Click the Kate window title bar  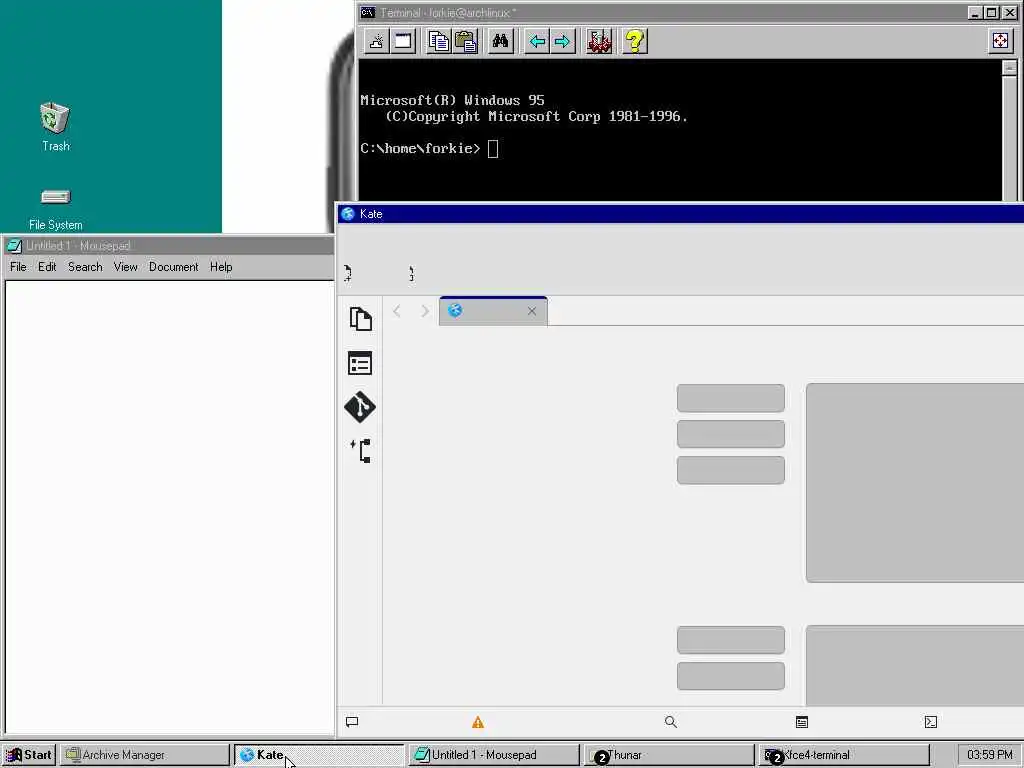point(679,214)
